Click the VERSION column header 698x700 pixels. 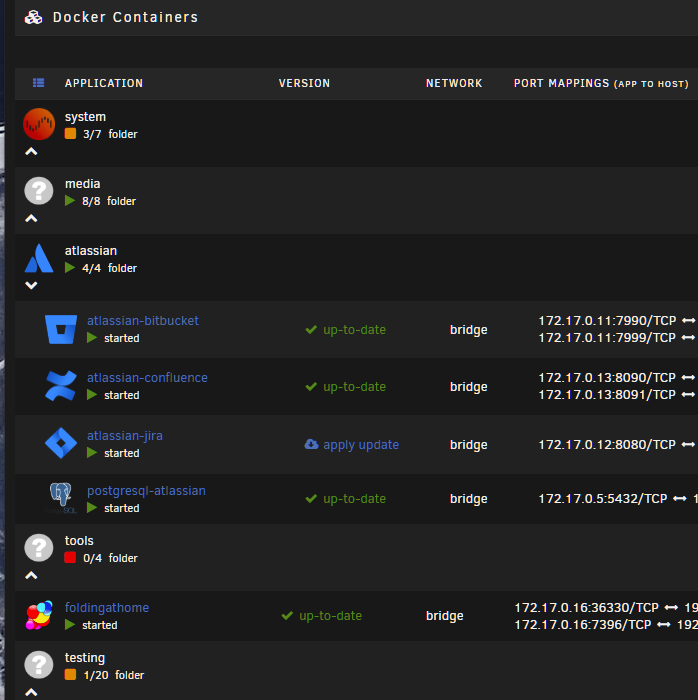pos(304,83)
